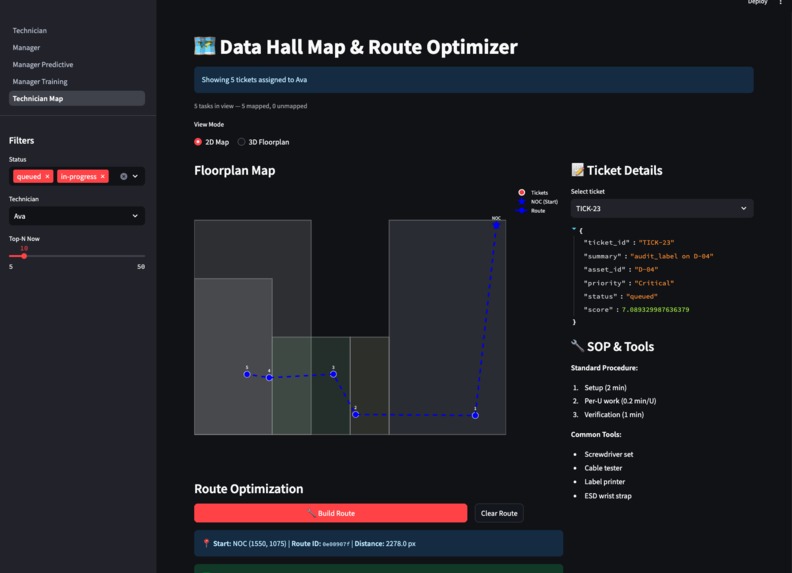792x573 pixels.
Task: Click the wrench icon beside SOP & Tools
Action: click(577, 346)
